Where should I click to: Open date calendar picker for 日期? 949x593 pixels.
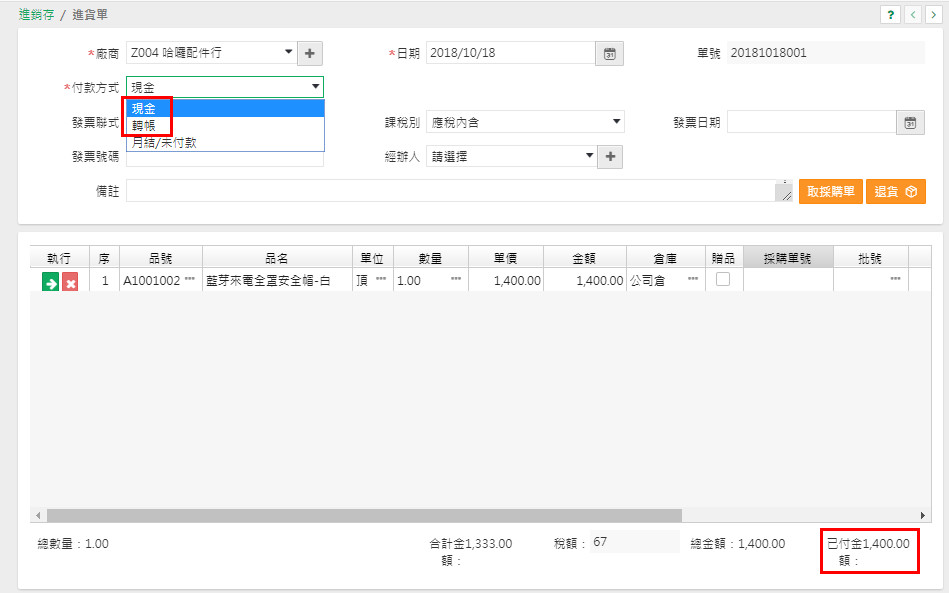609,53
